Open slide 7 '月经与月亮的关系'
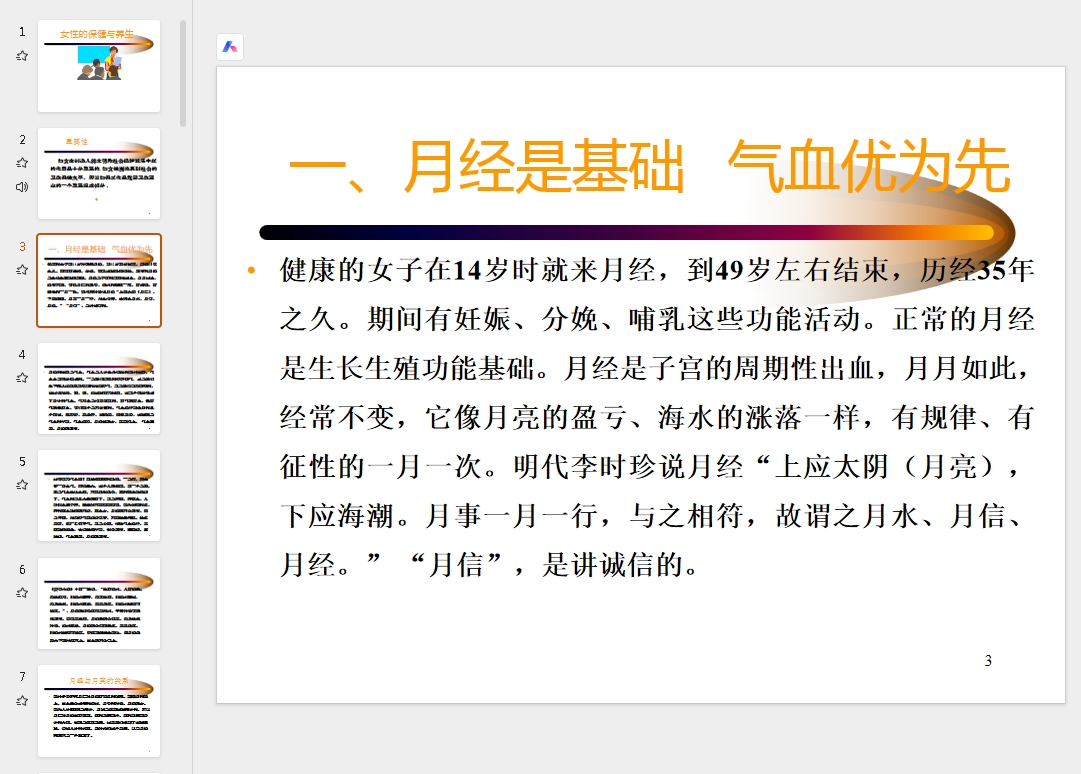Image resolution: width=1081 pixels, height=774 pixels. [99, 710]
